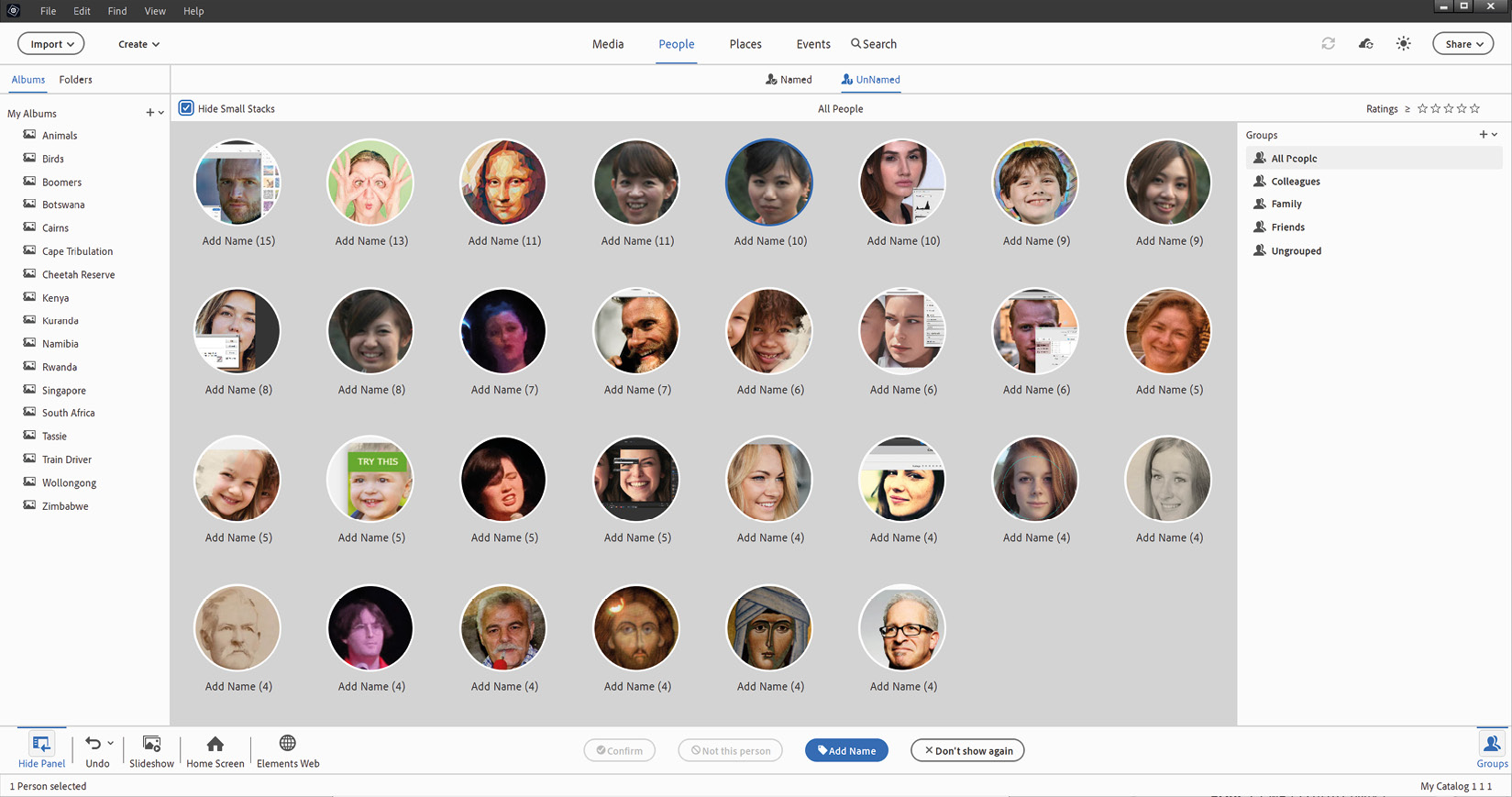1512x797 pixels.
Task: Set rating filter to one star
Action: [1423, 108]
